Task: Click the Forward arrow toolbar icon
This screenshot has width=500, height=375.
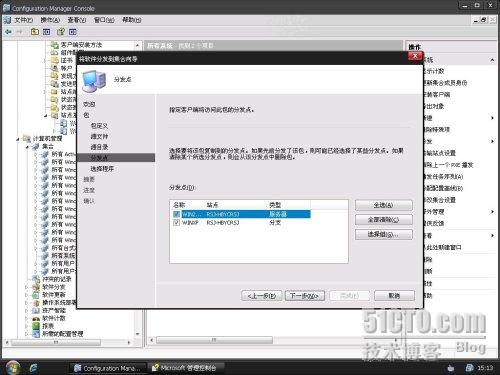Action: pos(20,32)
